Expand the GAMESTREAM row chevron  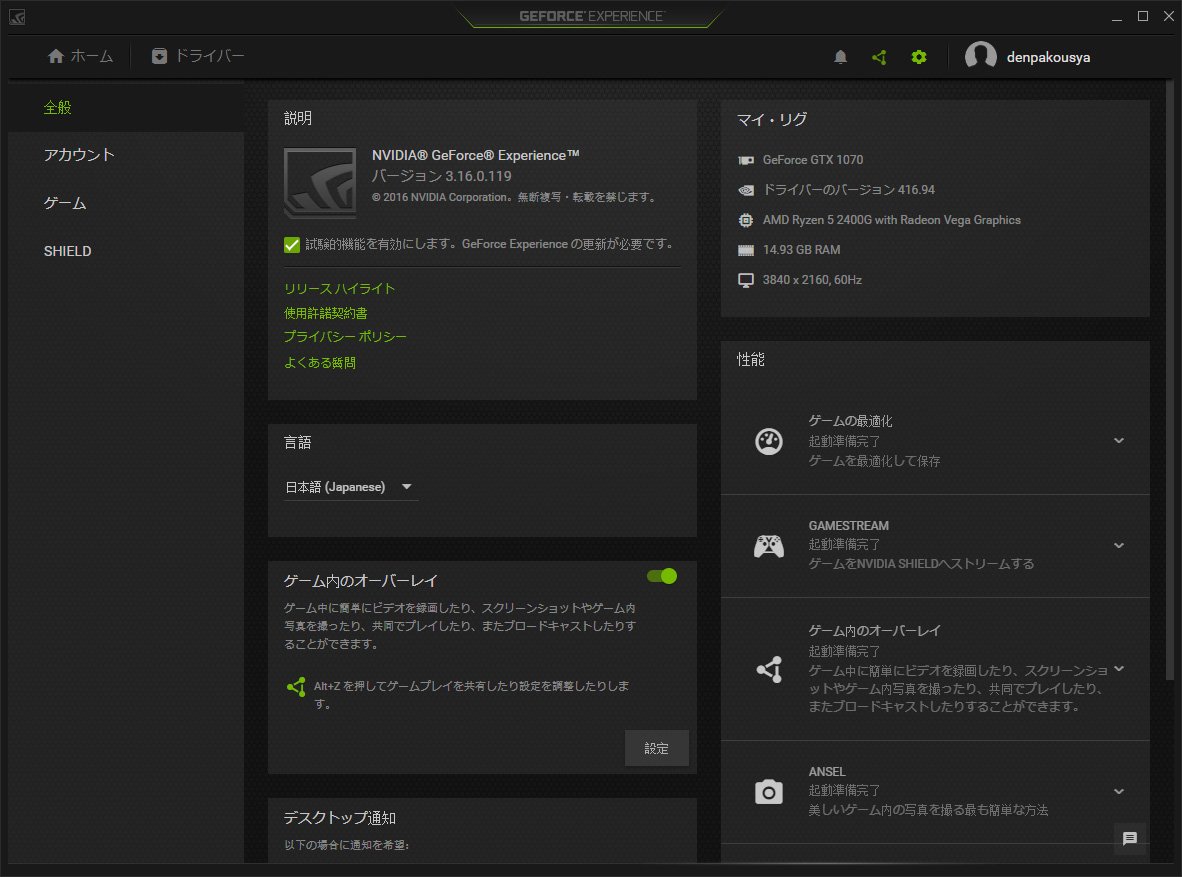pos(1119,545)
